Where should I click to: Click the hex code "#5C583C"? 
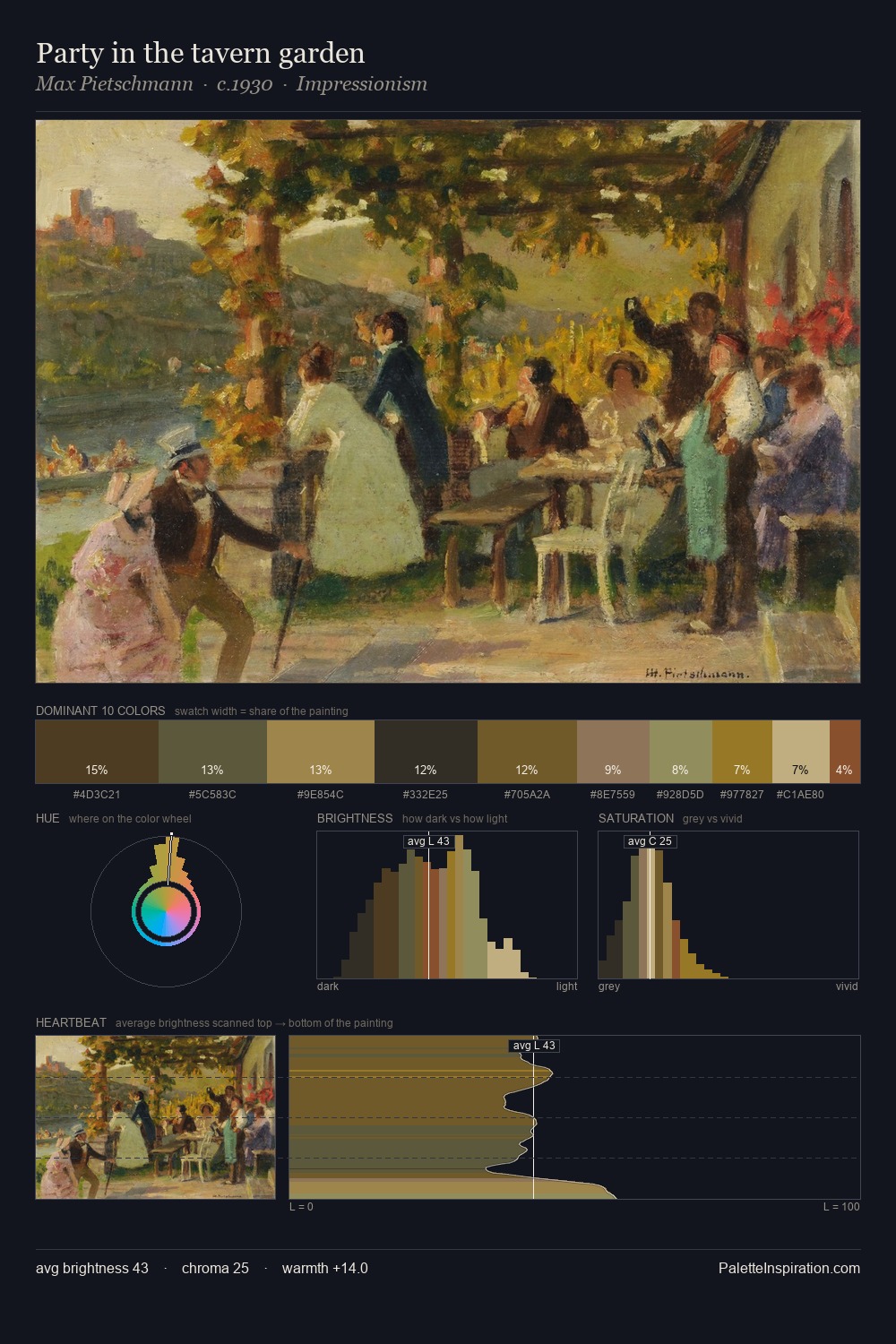tap(212, 795)
